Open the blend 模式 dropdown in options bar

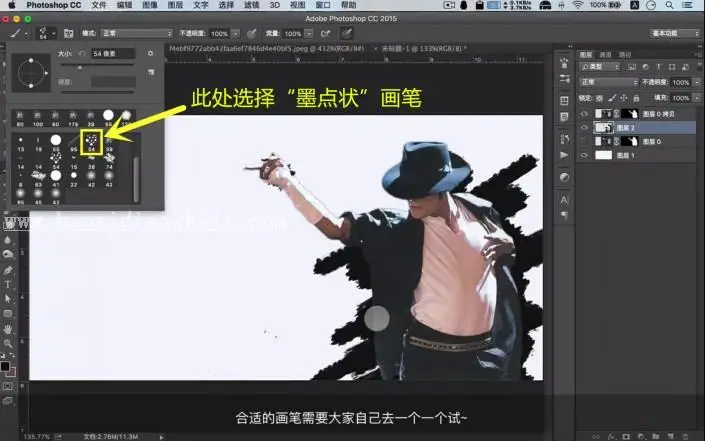pos(137,33)
